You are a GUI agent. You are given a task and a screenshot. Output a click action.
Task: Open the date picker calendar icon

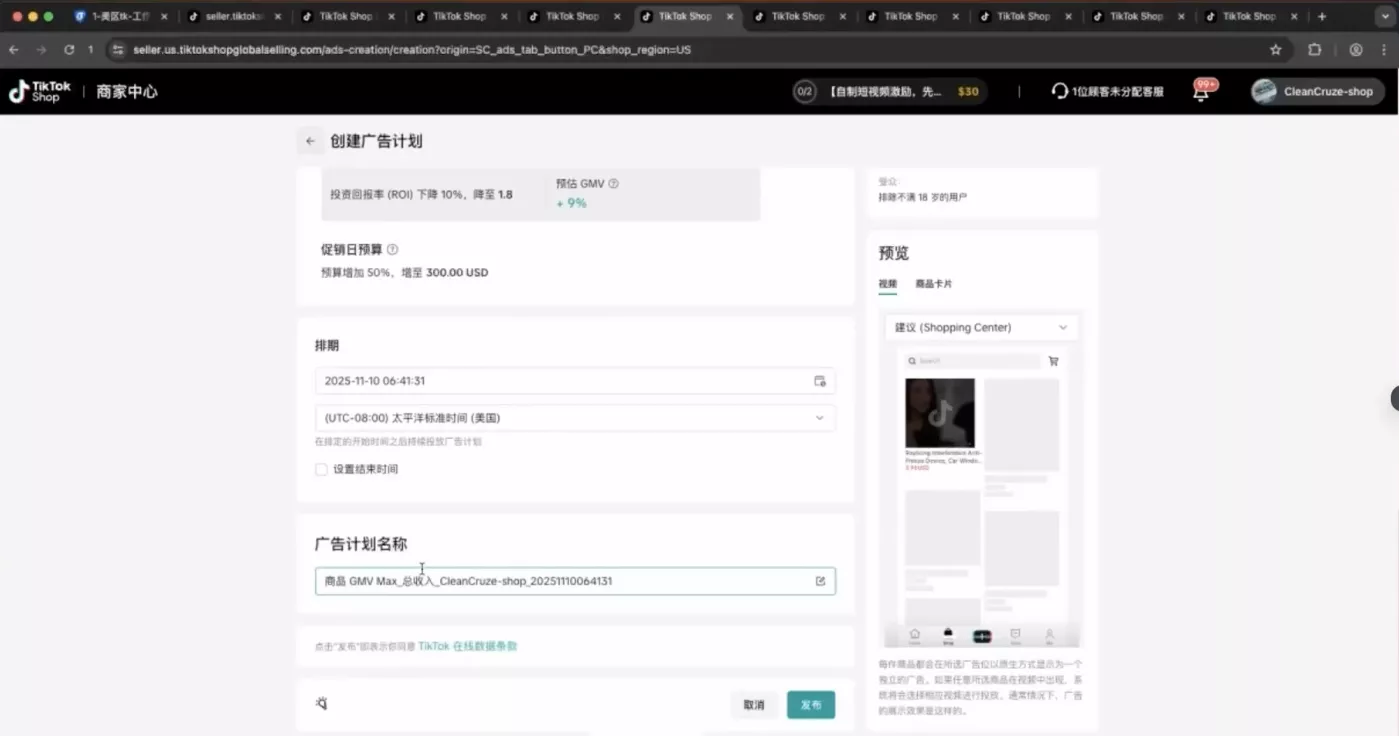tap(819, 381)
